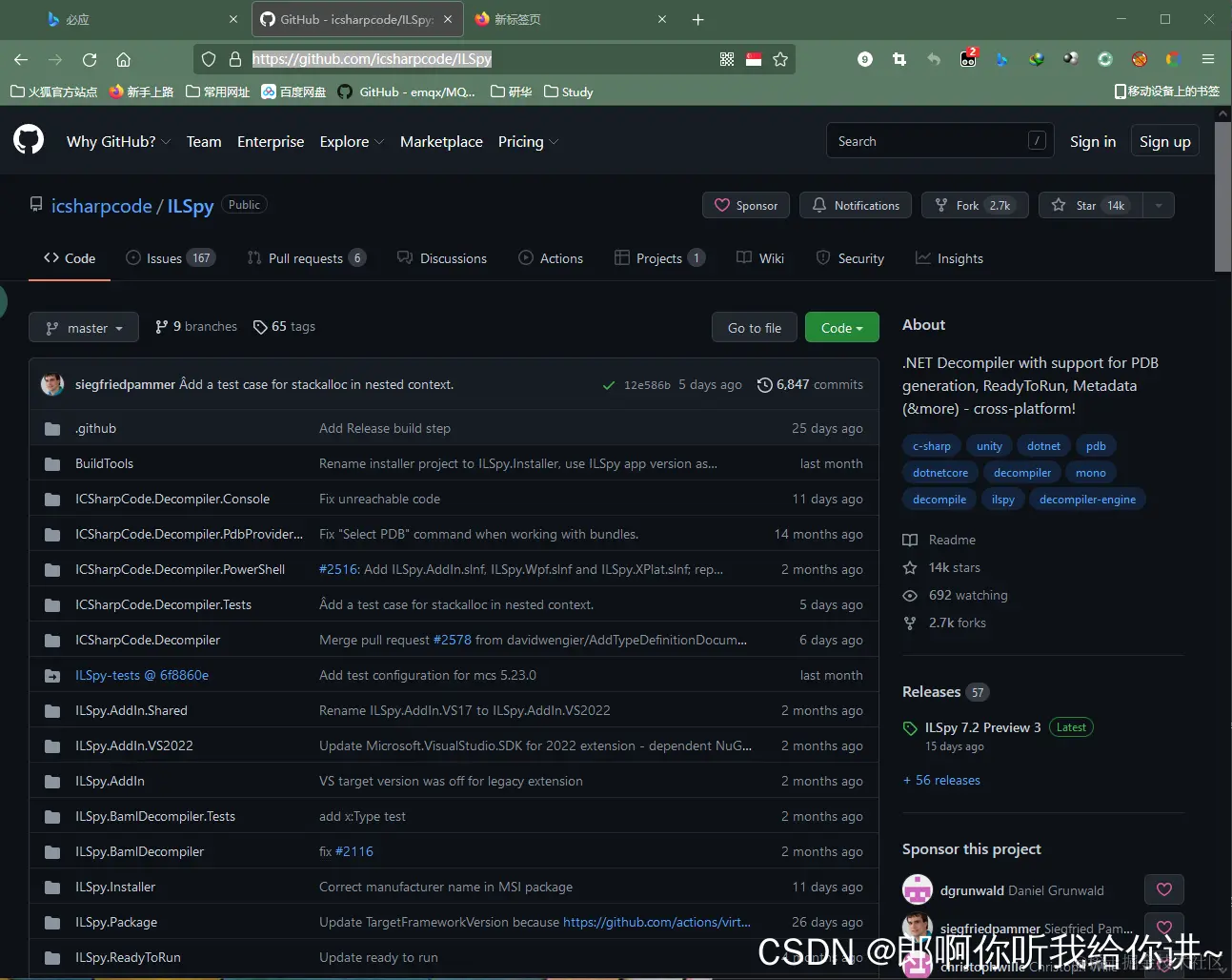Star the repository
Image resolution: width=1232 pixels, height=980 pixels.
tap(1091, 205)
